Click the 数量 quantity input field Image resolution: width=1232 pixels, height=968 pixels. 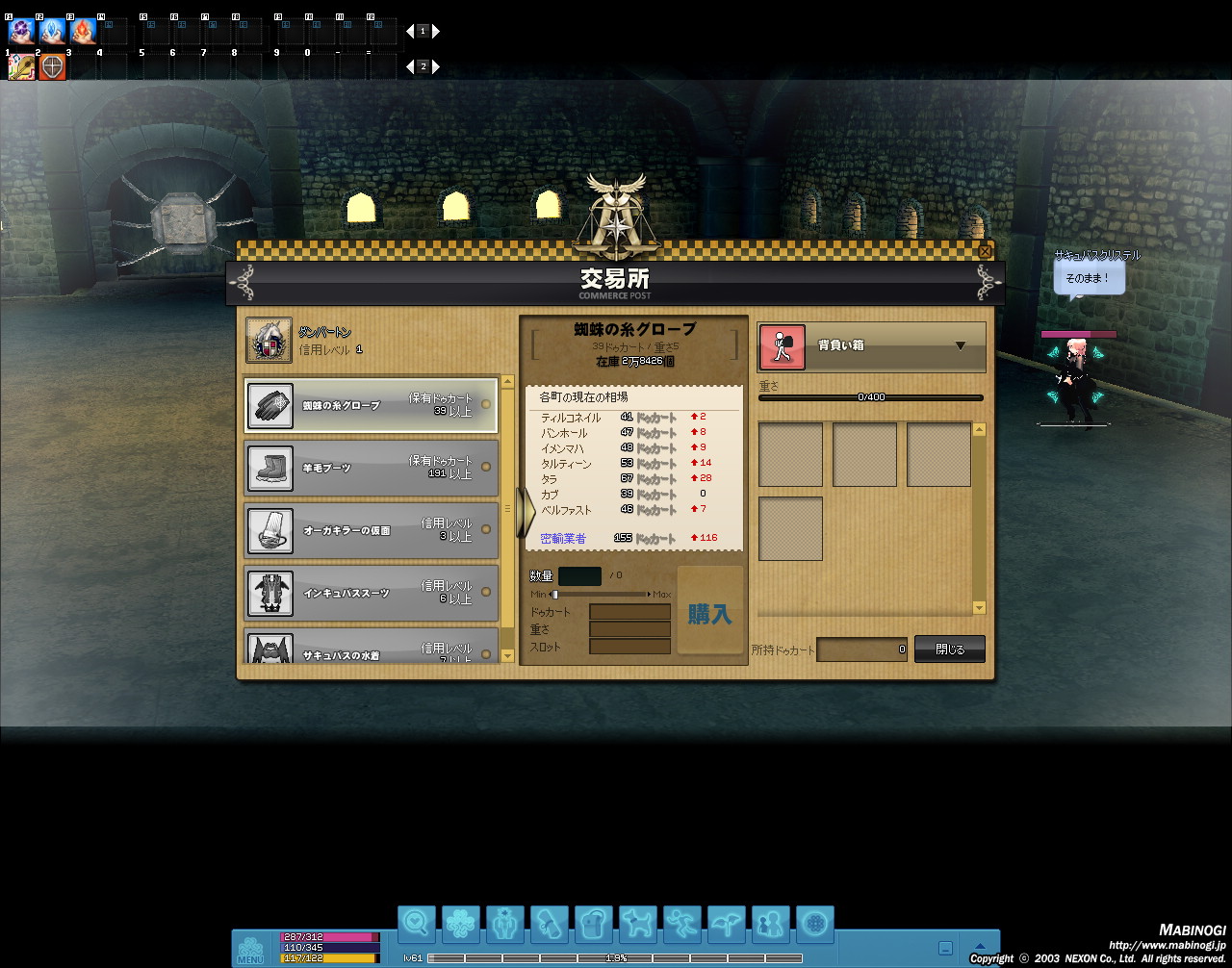click(x=579, y=575)
